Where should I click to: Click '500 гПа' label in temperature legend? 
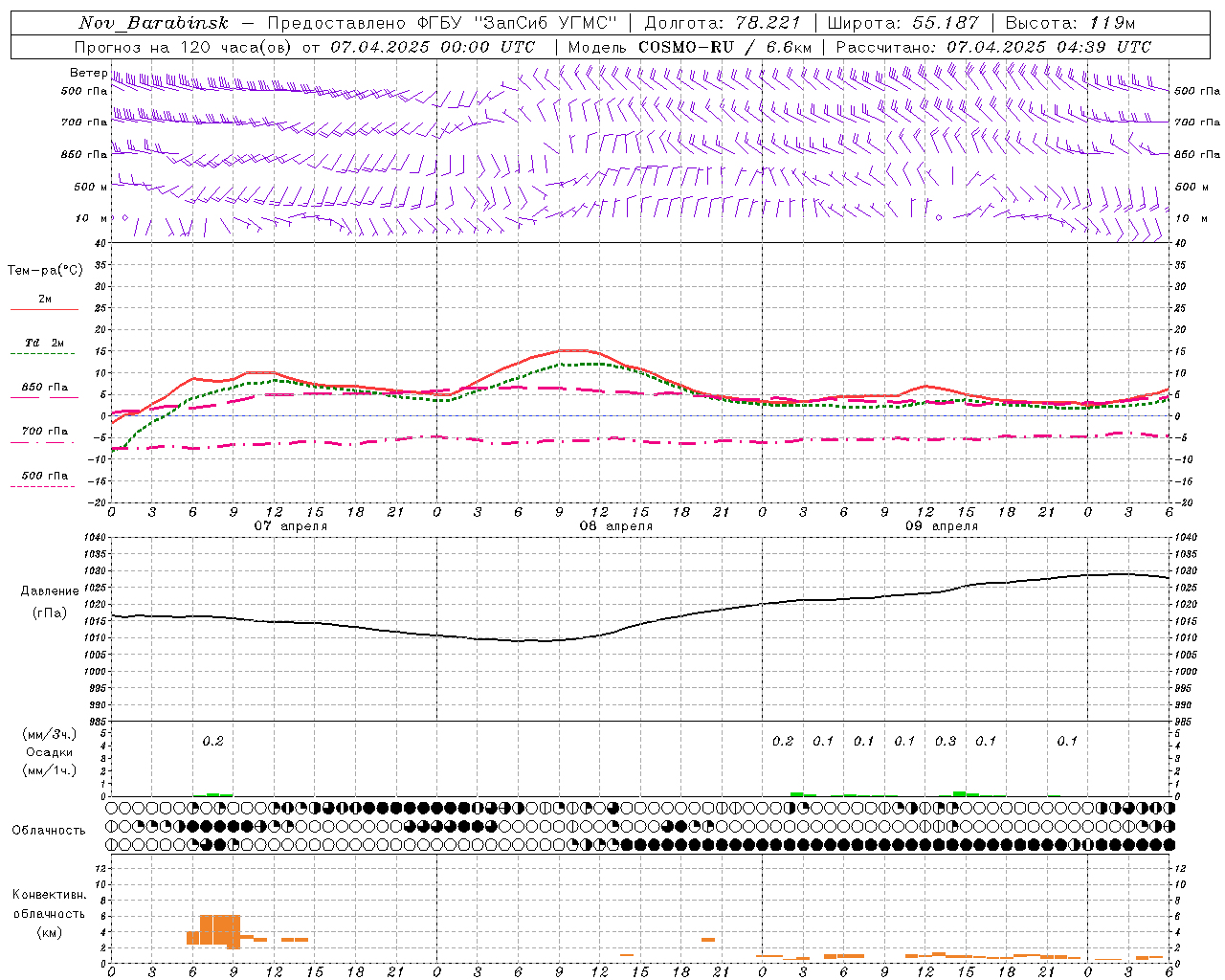tap(45, 476)
